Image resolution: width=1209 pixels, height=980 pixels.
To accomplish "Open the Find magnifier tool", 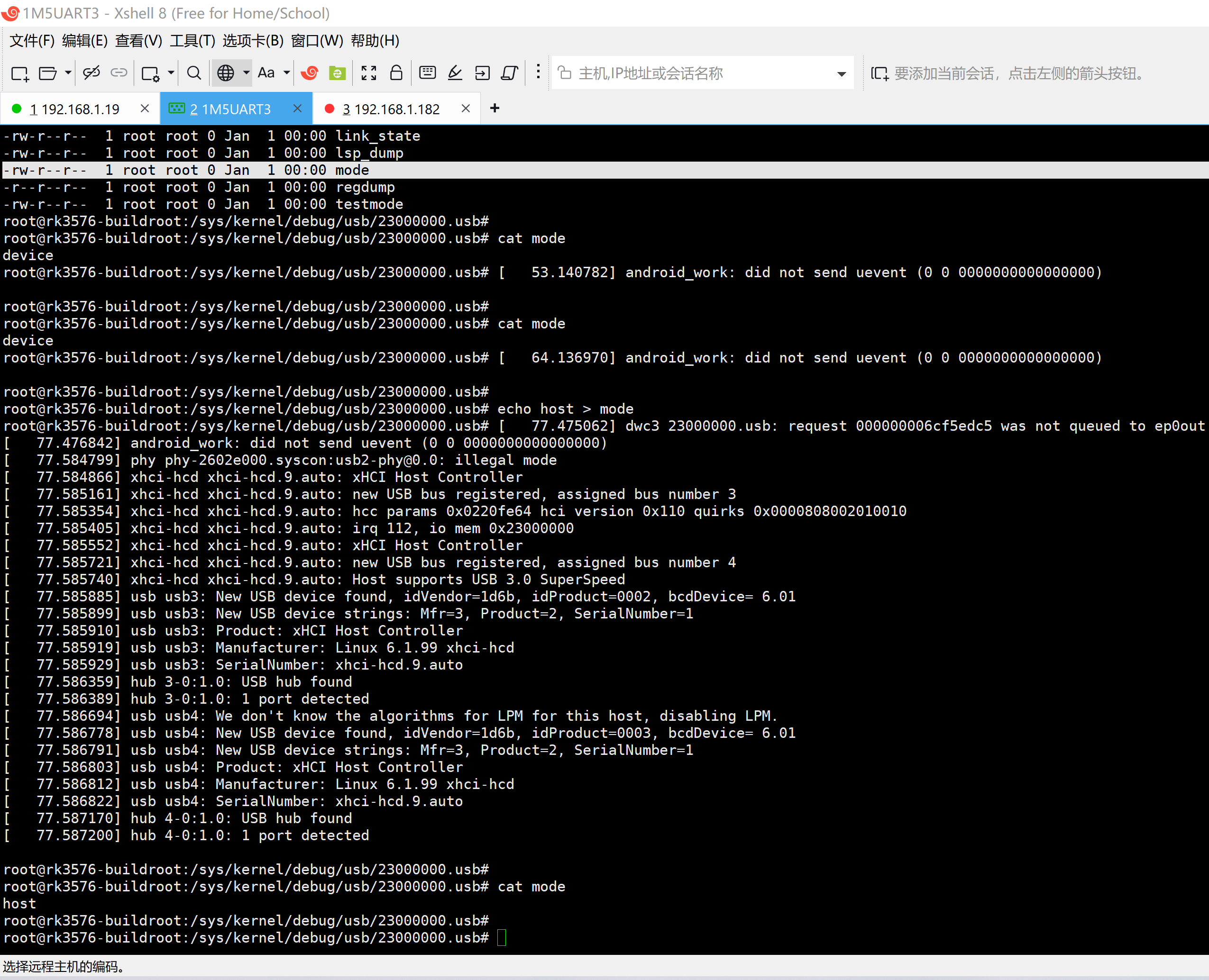I will (x=194, y=73).
